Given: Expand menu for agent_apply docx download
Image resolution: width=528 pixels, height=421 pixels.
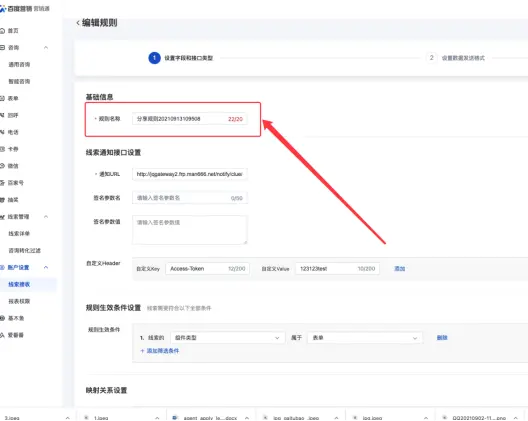Looking at the screenshot, I should click(x=247, y=418).
